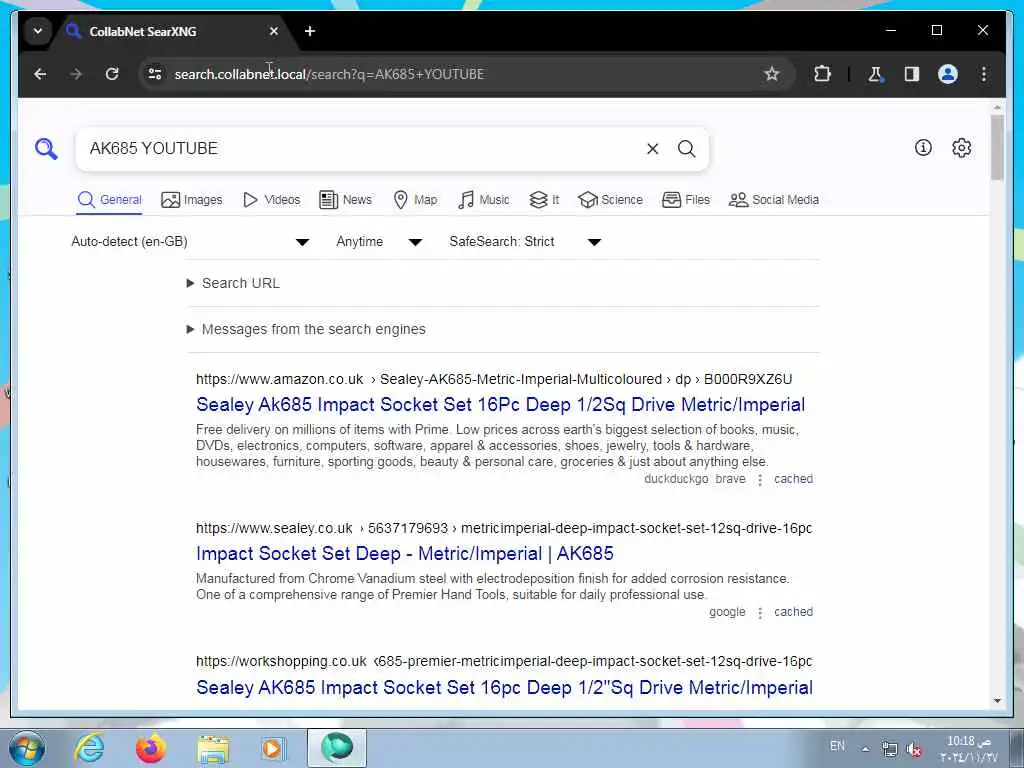Open the About info icon
The height and width of the screenshot is (768, 1024).
tap(923, 148)
